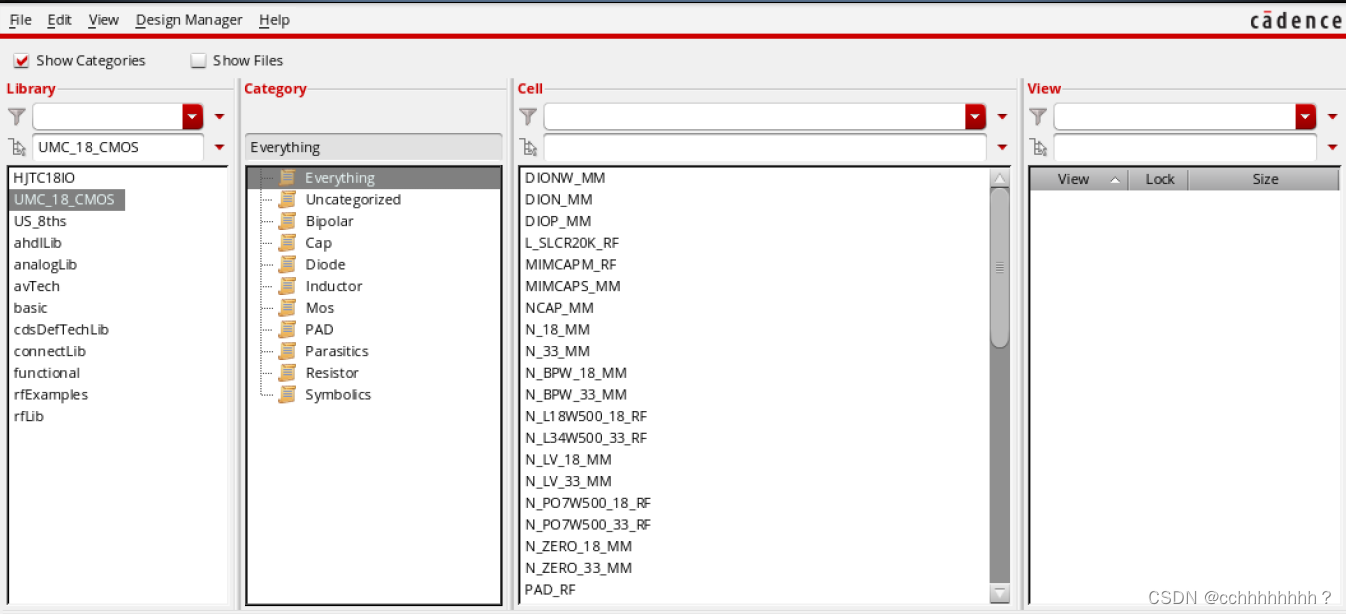Click the Resistor category scroll icon
1346x614 pixels.
[x=288, y=373]
